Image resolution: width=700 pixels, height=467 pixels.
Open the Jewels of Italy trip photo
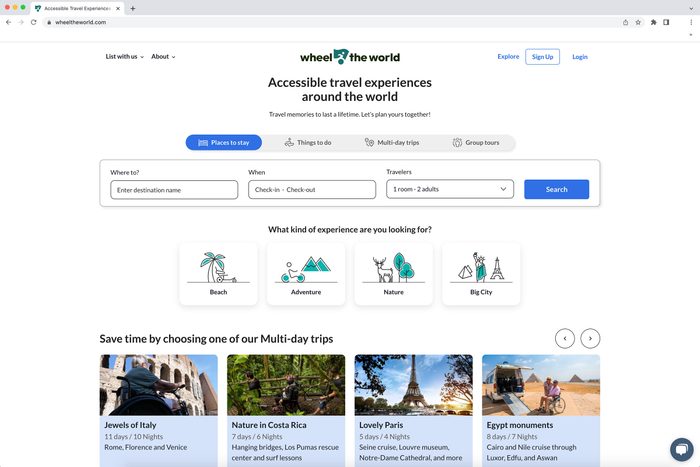[x=158, y=385]
